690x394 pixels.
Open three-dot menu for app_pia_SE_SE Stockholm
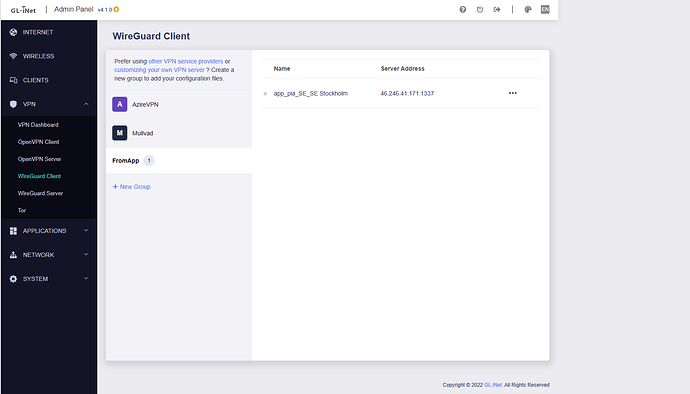(x=513, y=93)
